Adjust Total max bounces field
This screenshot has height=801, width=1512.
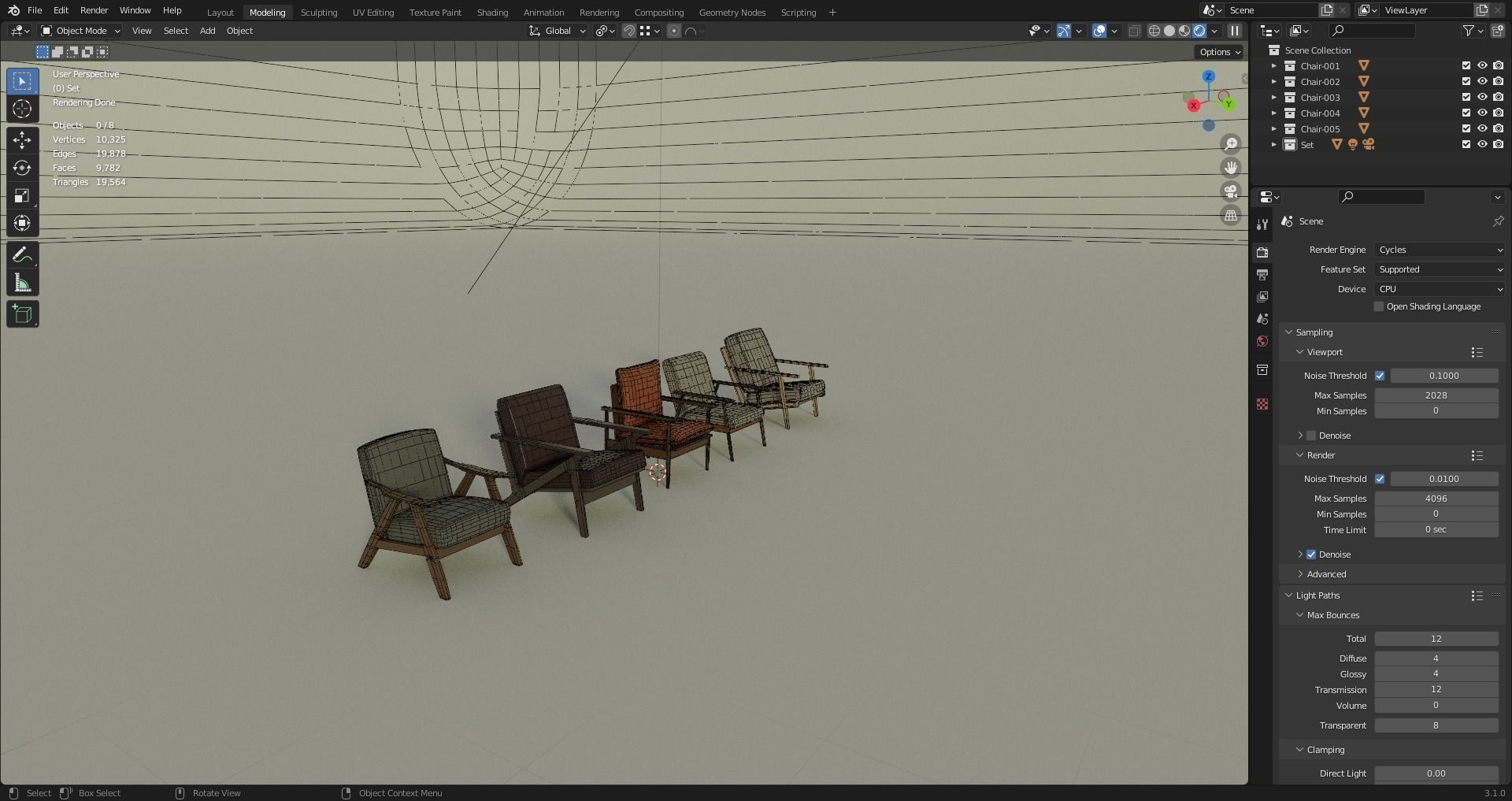pos(1436,639)
